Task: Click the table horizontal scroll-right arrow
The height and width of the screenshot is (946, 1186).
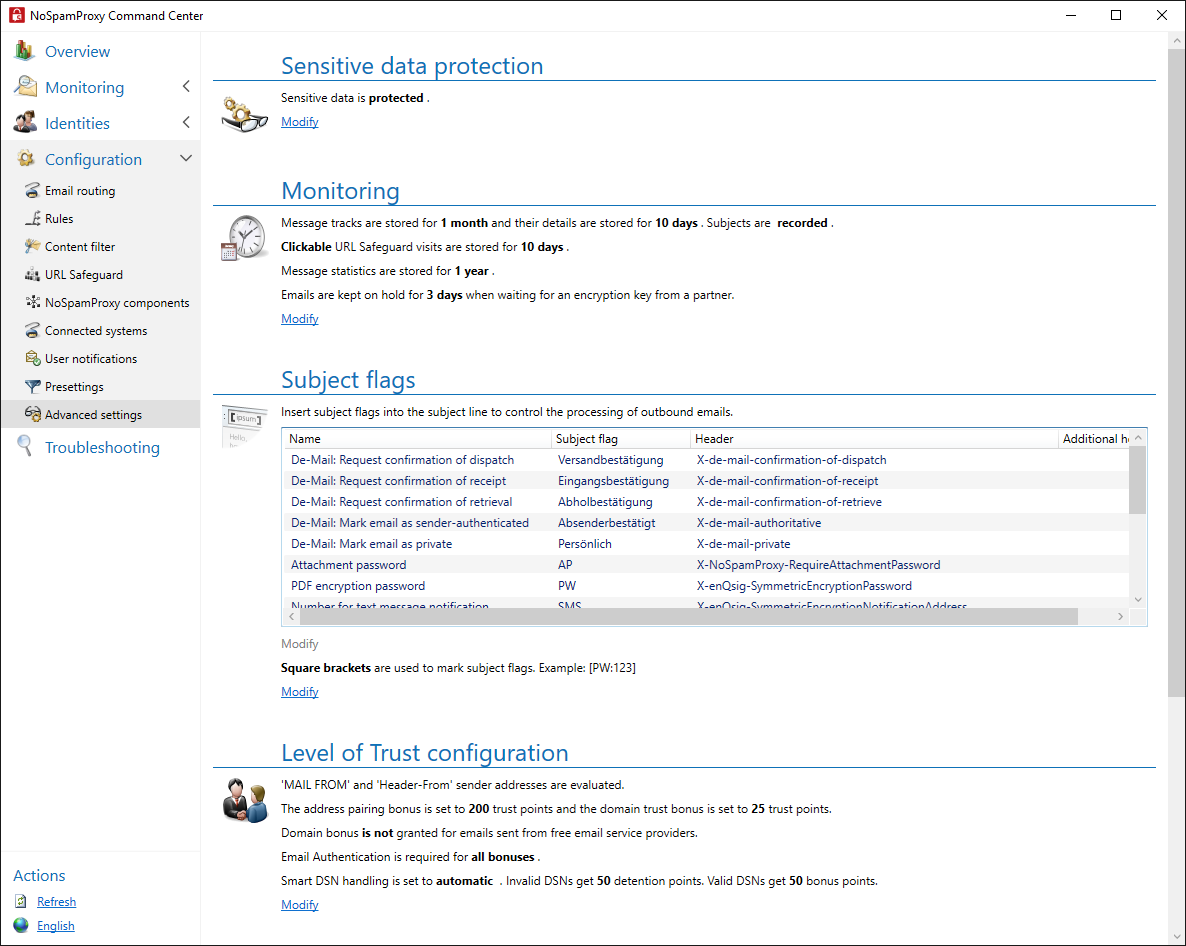Action: point(1121,617)
